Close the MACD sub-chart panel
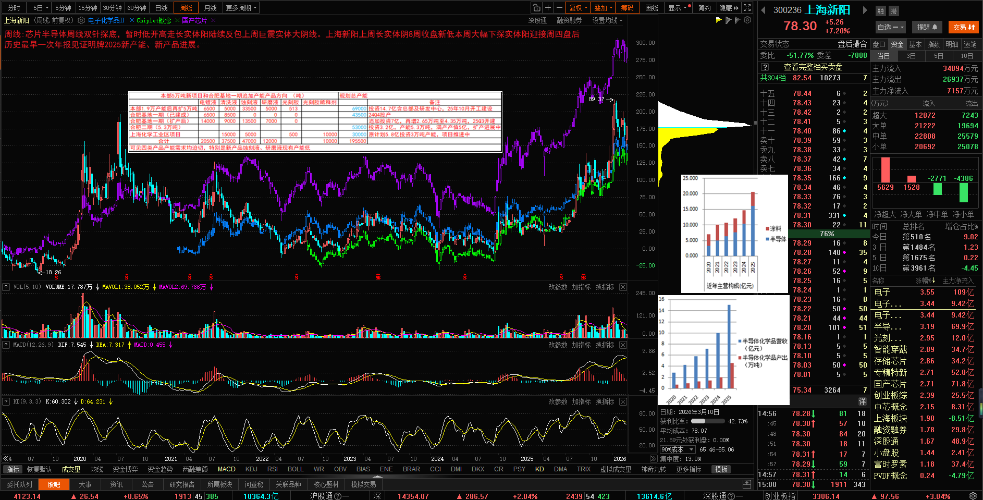 point(623,345)
